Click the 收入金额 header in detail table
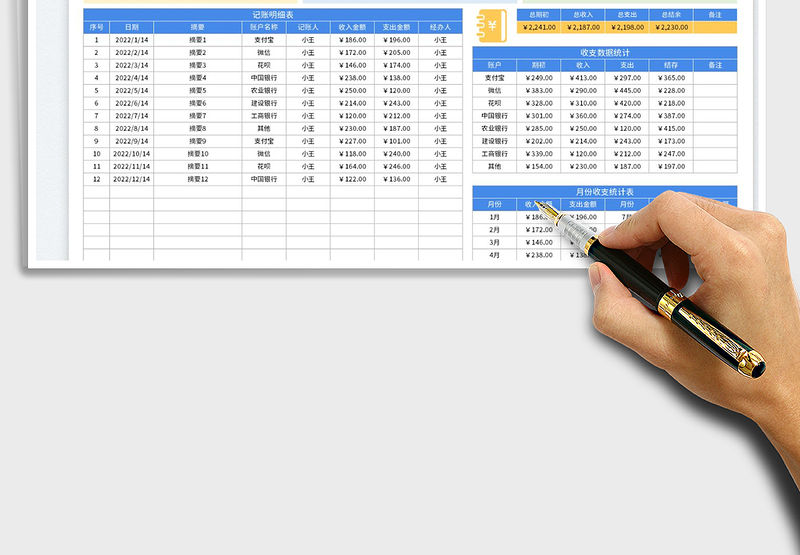Image resolution: width=800 pixels, height=555 pixels. (352, 27)
